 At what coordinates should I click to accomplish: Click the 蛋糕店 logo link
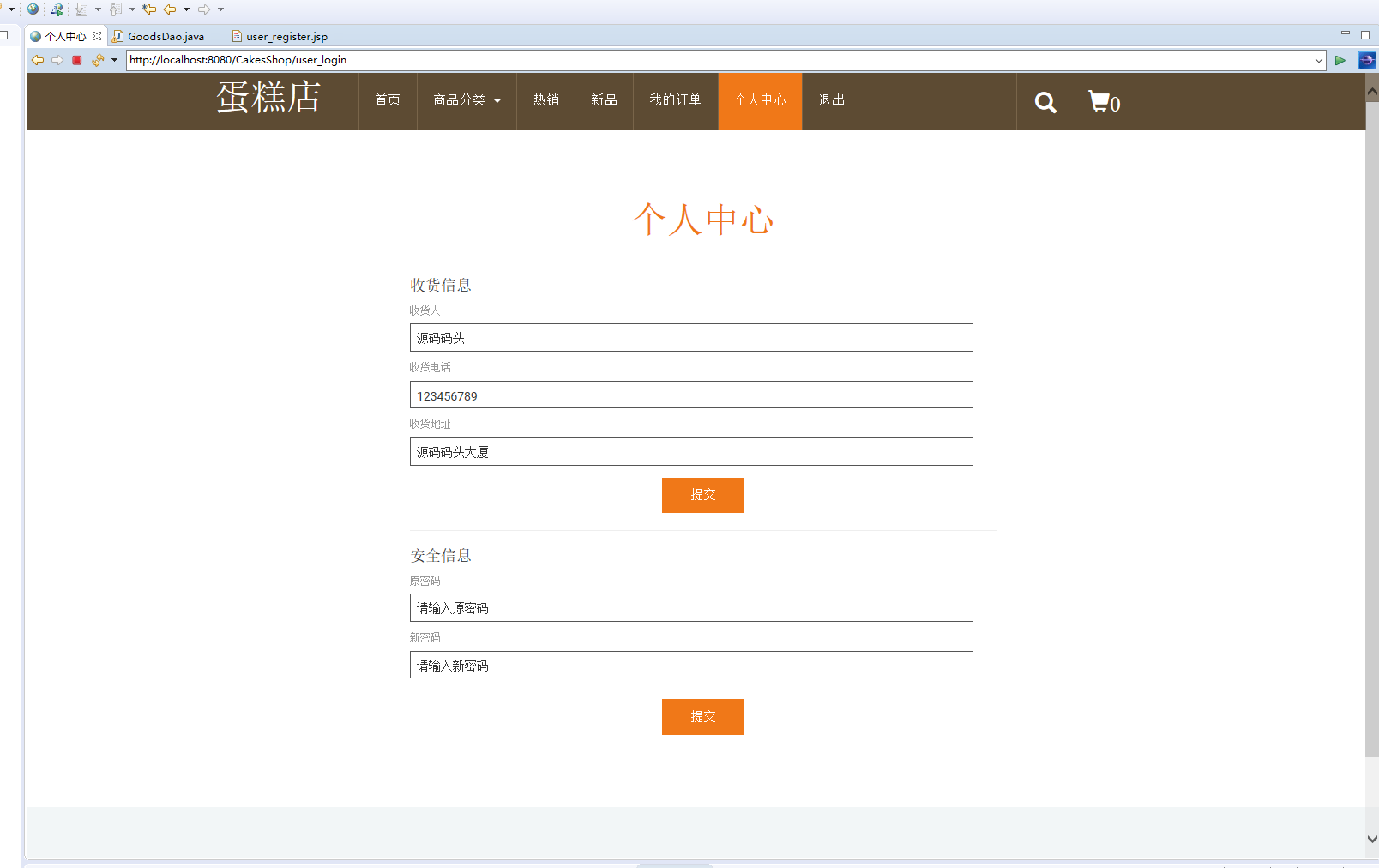pos(269,99)
